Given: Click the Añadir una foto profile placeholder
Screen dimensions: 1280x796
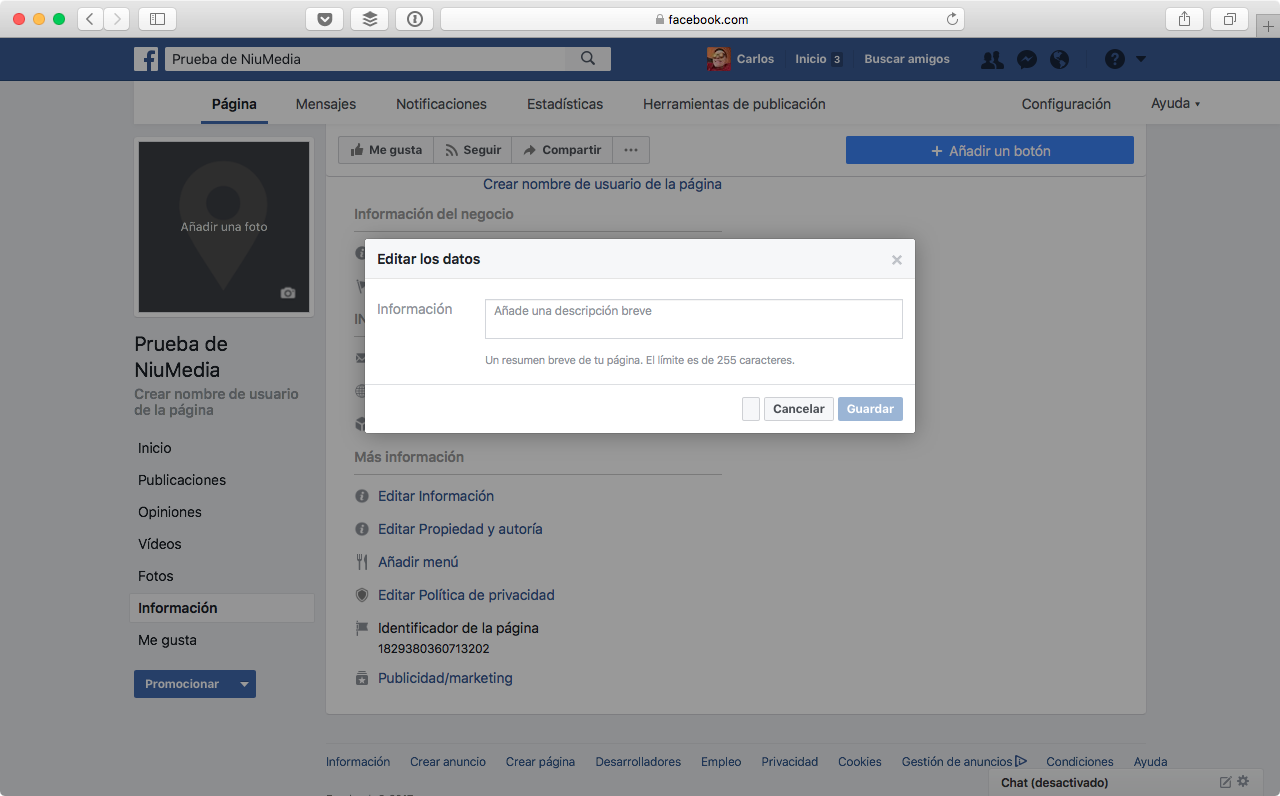Looking at the screenshot, I should pyautogui.click(x=224, y=227).
